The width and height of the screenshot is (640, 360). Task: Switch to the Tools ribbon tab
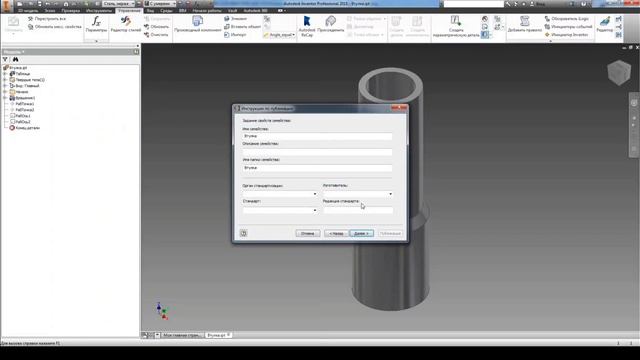(x=99, y=11)
